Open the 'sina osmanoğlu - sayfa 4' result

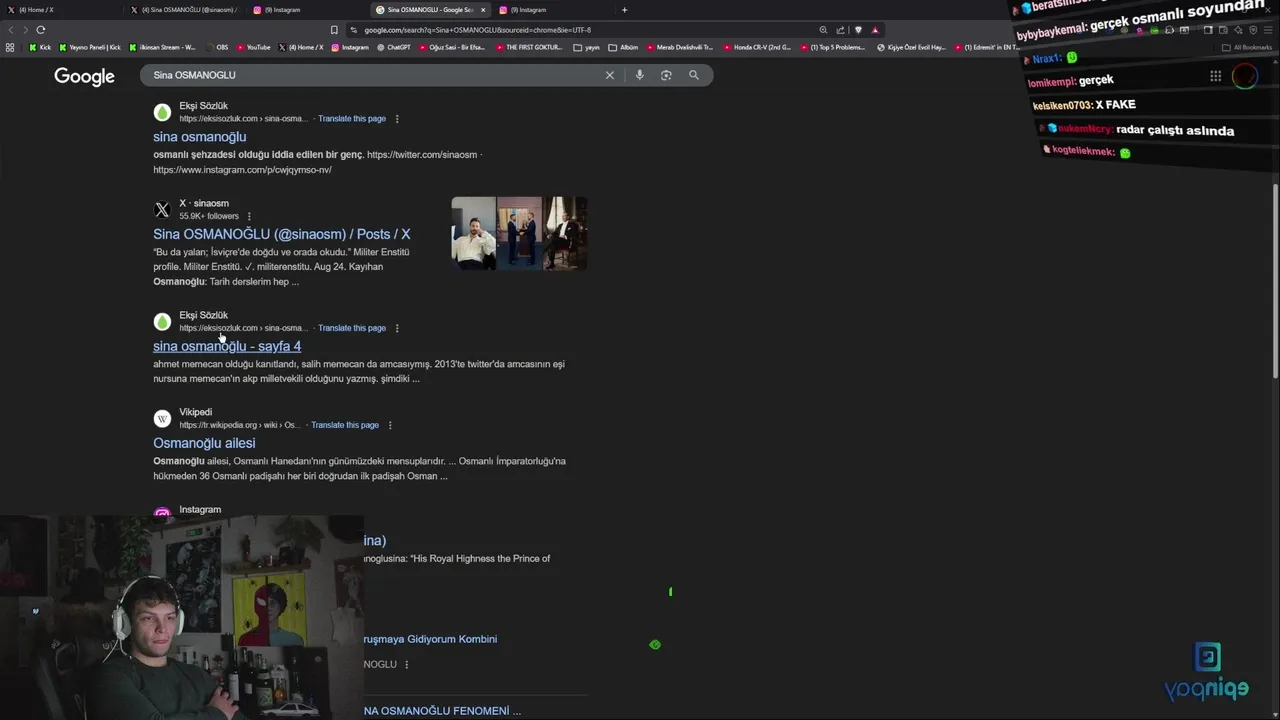tap(227, 346)
